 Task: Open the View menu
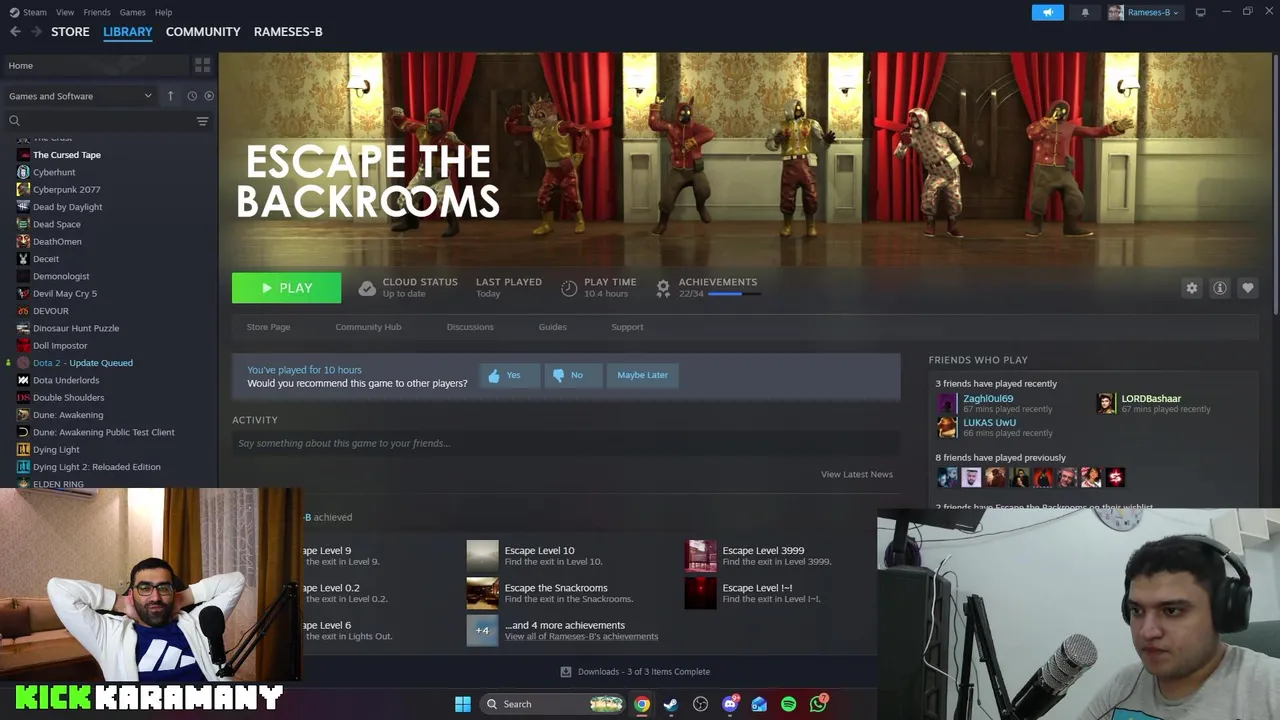pyautogui.click(x=65, y=12)
